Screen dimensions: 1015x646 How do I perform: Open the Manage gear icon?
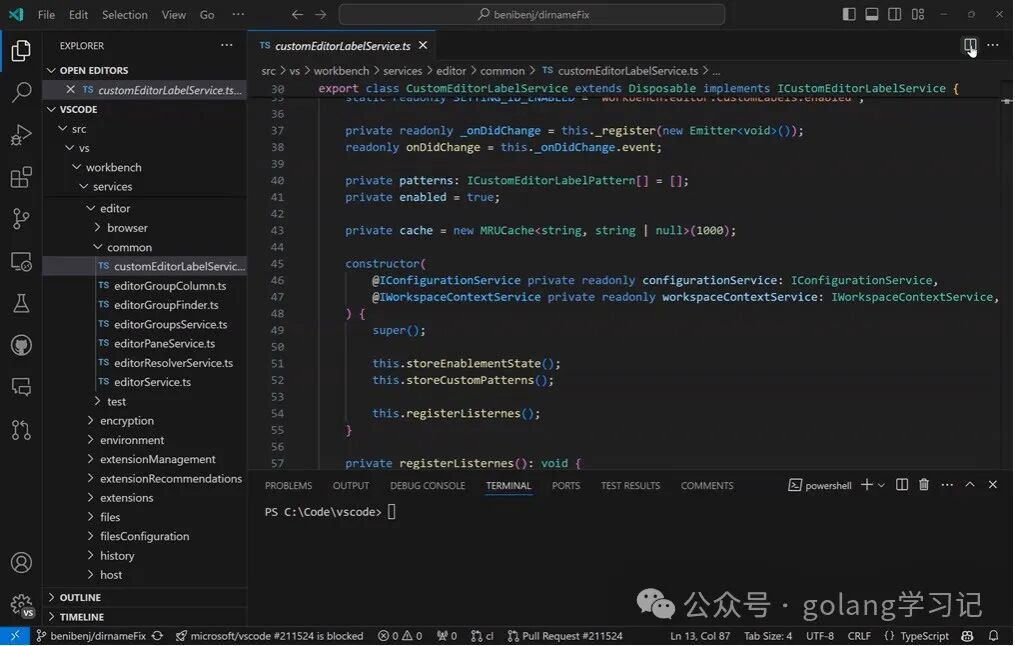coord(21,605)
